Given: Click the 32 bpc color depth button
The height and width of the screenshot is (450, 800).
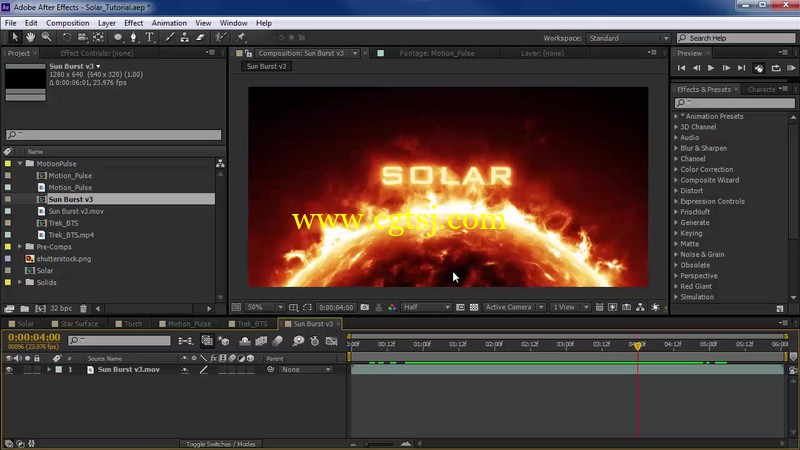Looking at the screenshot, I should (x=61, y=308).
